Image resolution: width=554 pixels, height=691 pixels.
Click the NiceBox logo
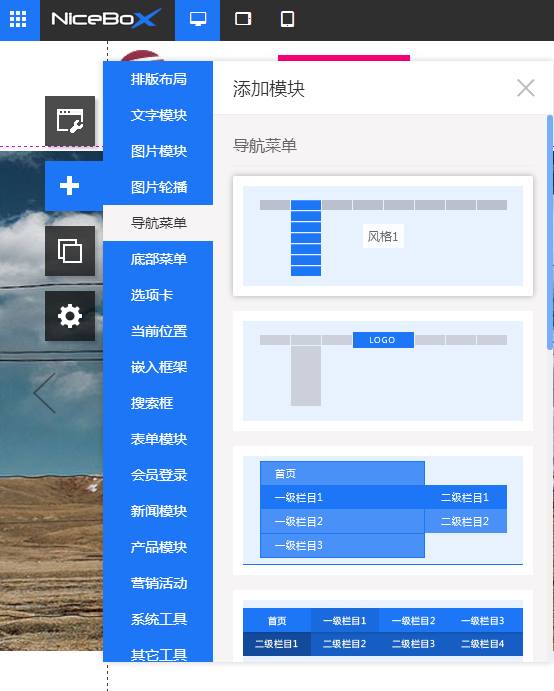(106, 19)
